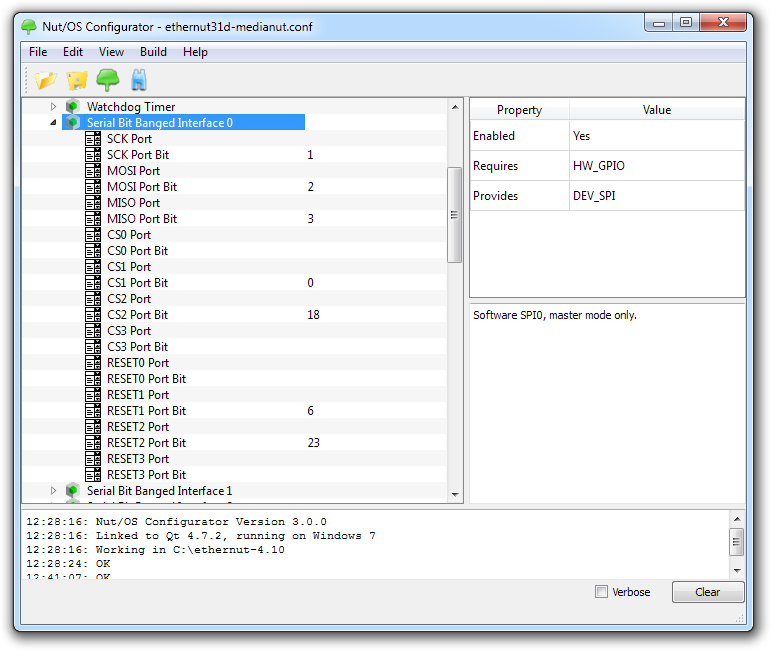
Task: Click the Property column header
Action: click(x=519, y=109)
